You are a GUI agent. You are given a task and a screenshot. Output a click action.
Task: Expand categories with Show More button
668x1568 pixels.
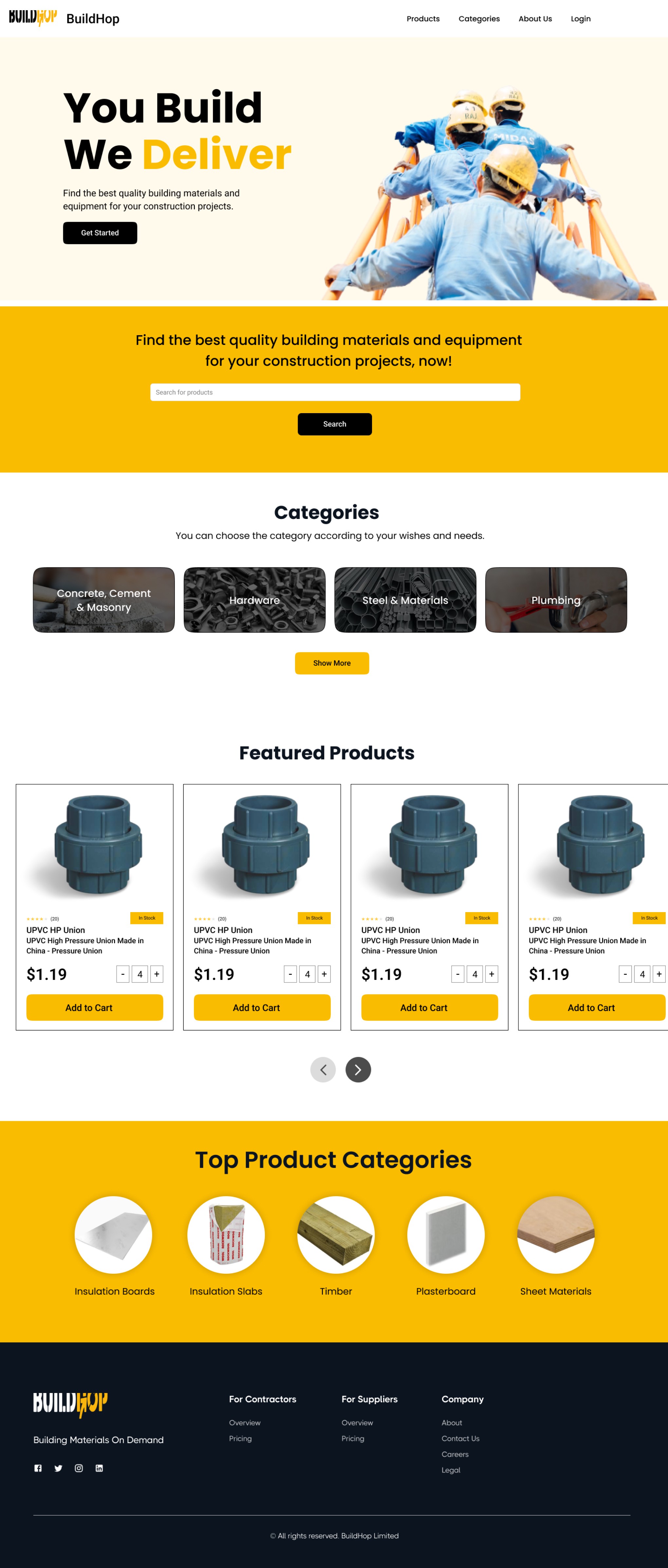[x=332, y=663]
